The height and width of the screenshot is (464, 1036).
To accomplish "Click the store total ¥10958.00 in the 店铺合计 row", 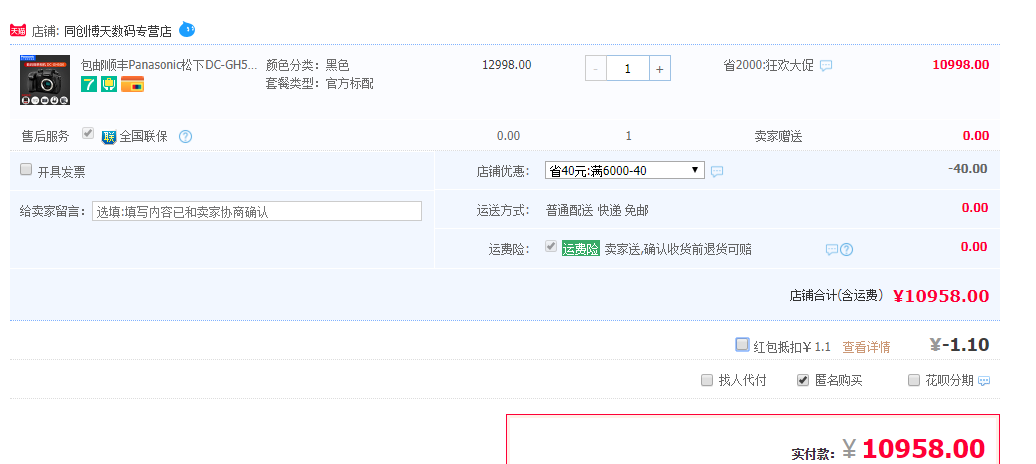I will click(x=941, y=296).
